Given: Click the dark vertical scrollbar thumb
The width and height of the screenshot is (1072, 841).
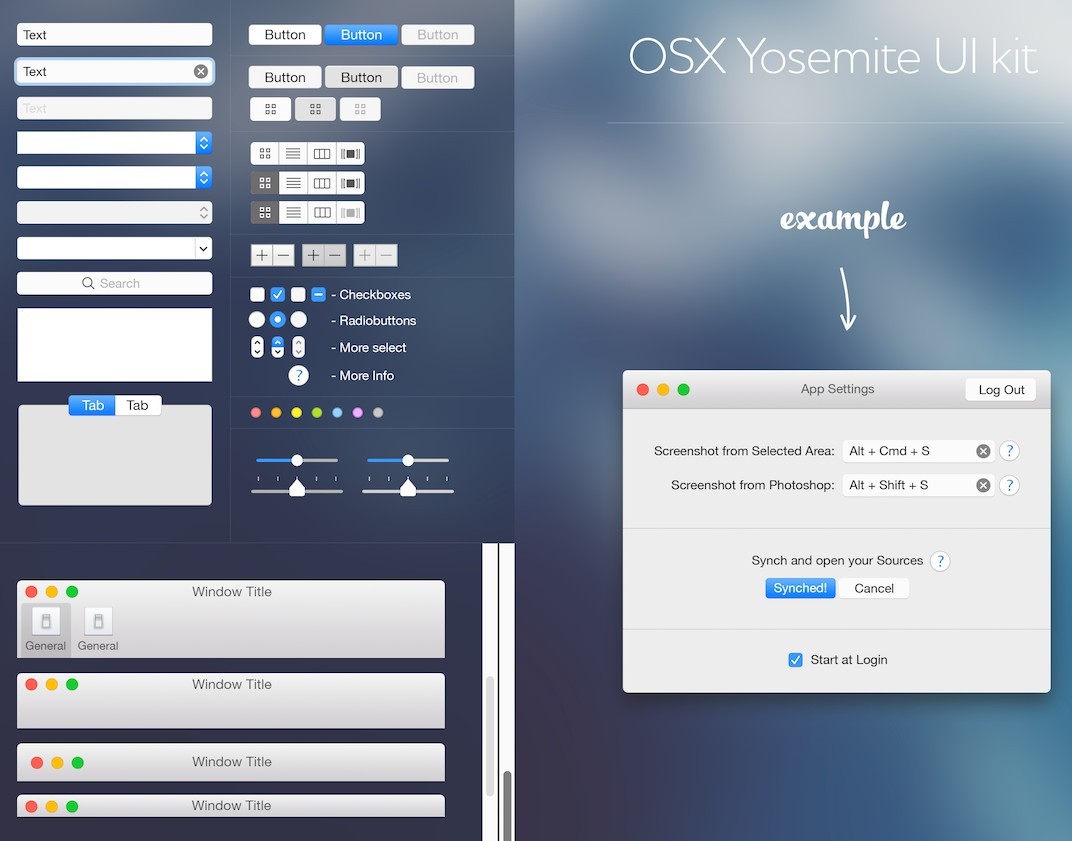Looking at the screenshot, I should point(507,805).
